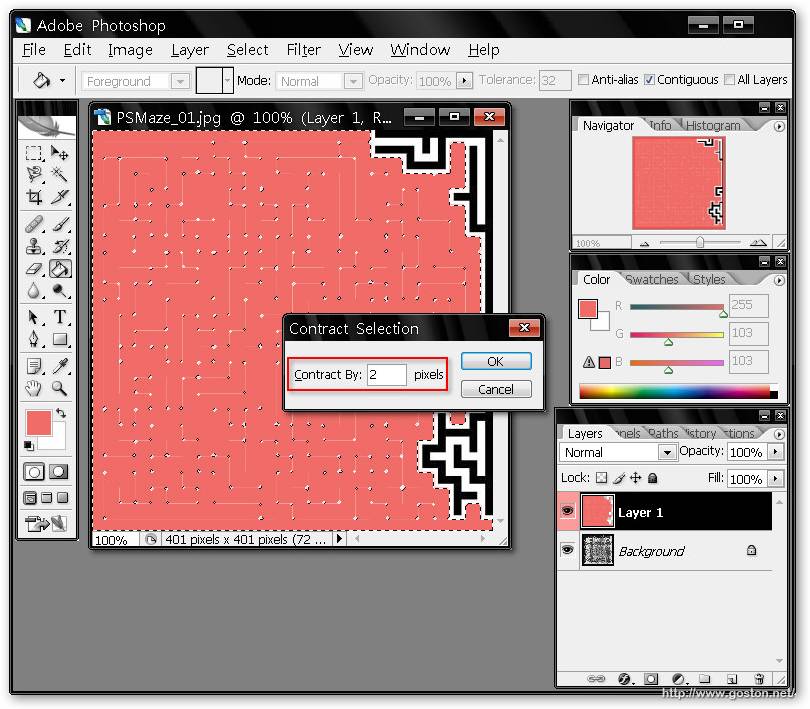Screen dimensions: 810x709
Task: Open the Layers Opacity slider arrow
Action: (775, 452)
